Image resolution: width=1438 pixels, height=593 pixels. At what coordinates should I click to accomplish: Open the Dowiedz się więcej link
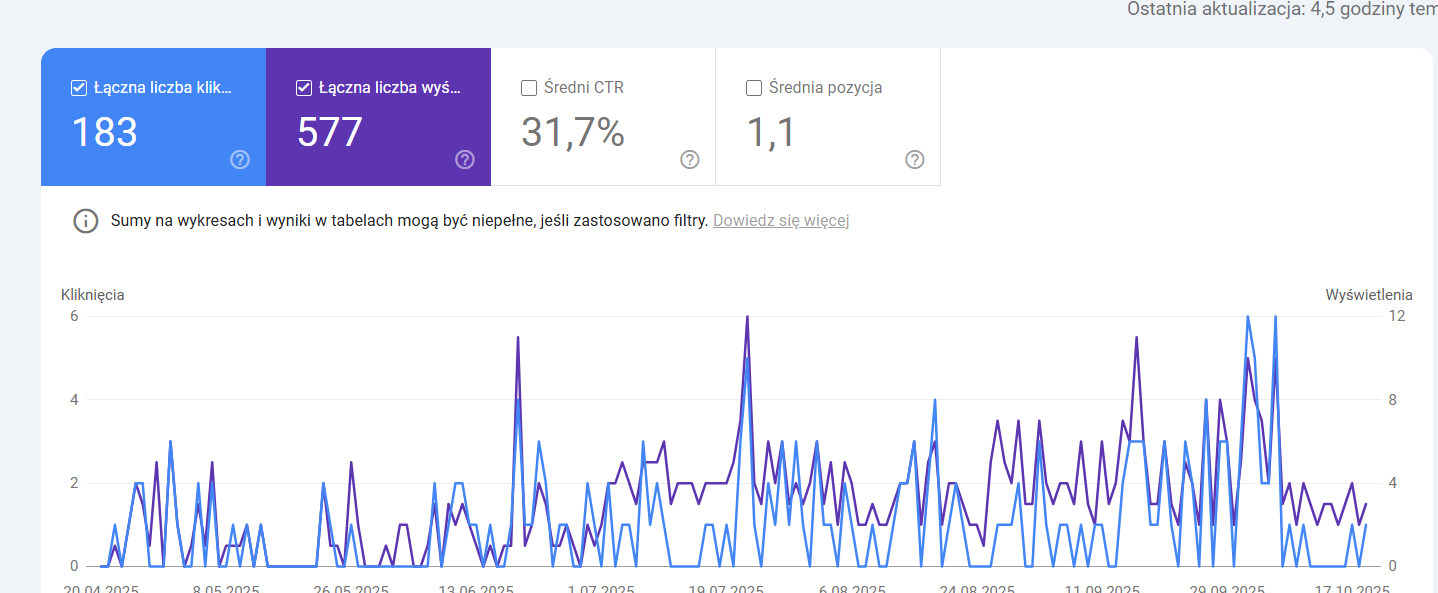(781, 221)
